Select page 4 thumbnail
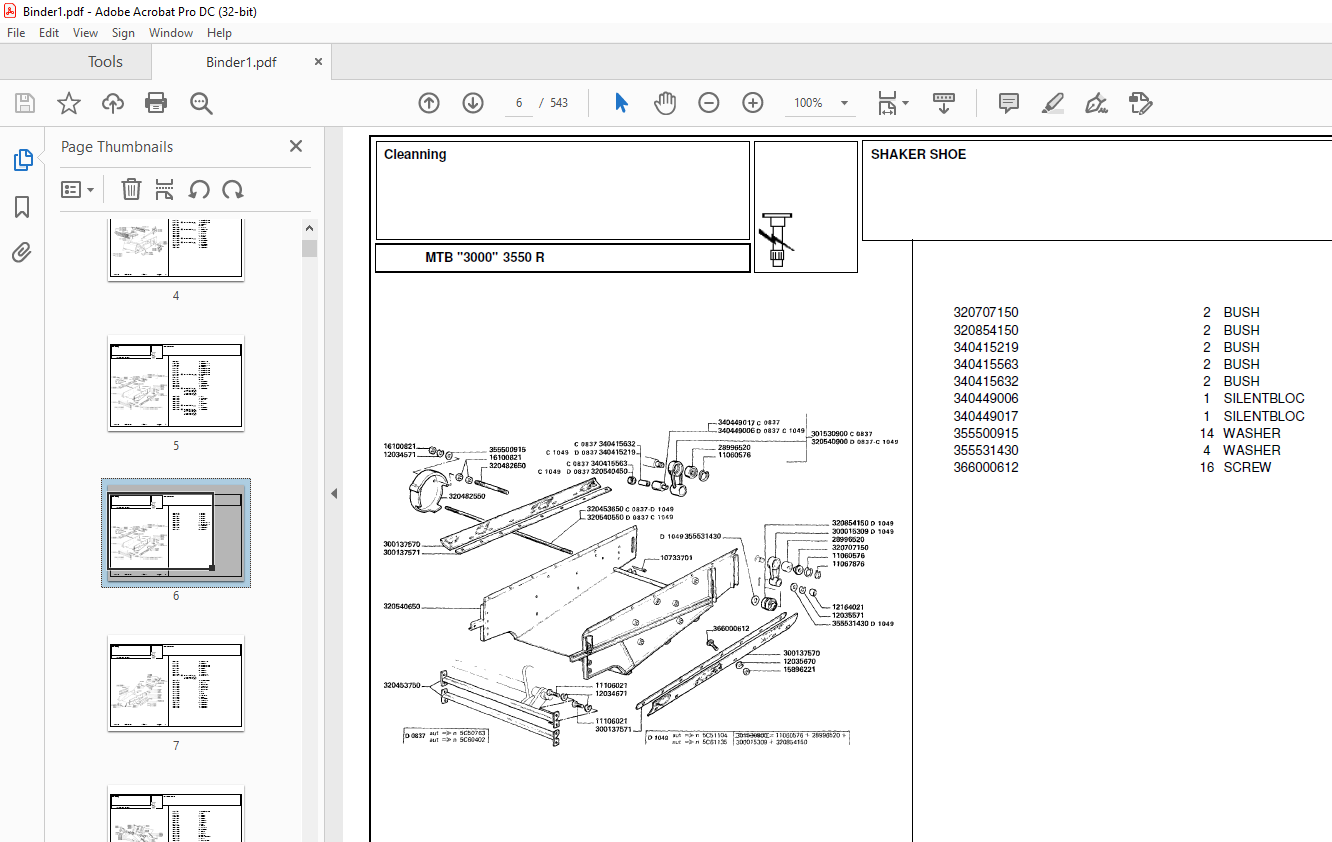 coord(176,249)
